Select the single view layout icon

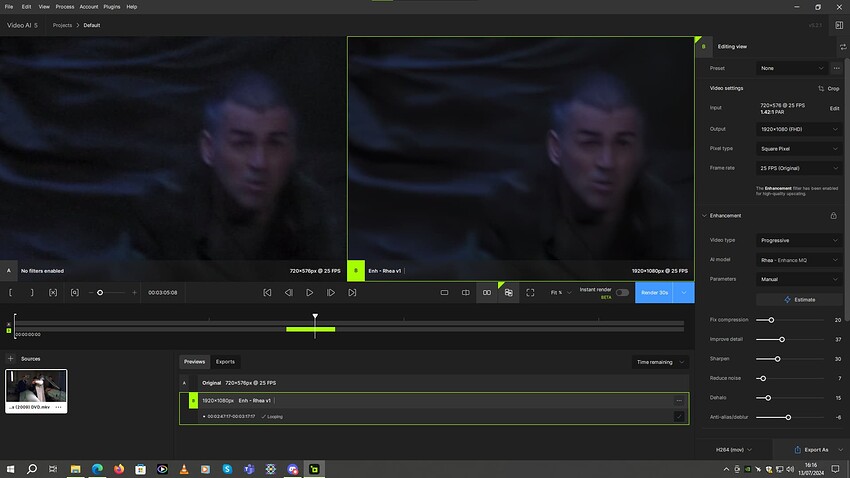[x=444, y=293]
